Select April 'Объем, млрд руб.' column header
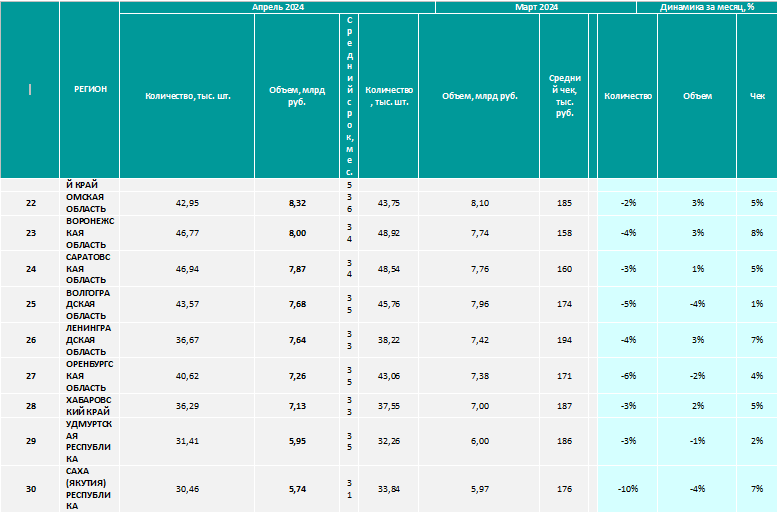779x512 pixels. click(x=297, y=96)
